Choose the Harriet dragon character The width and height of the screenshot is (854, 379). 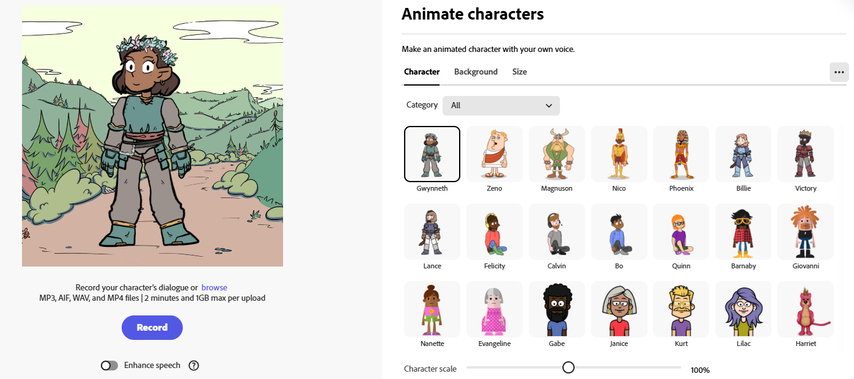[806, 309]
